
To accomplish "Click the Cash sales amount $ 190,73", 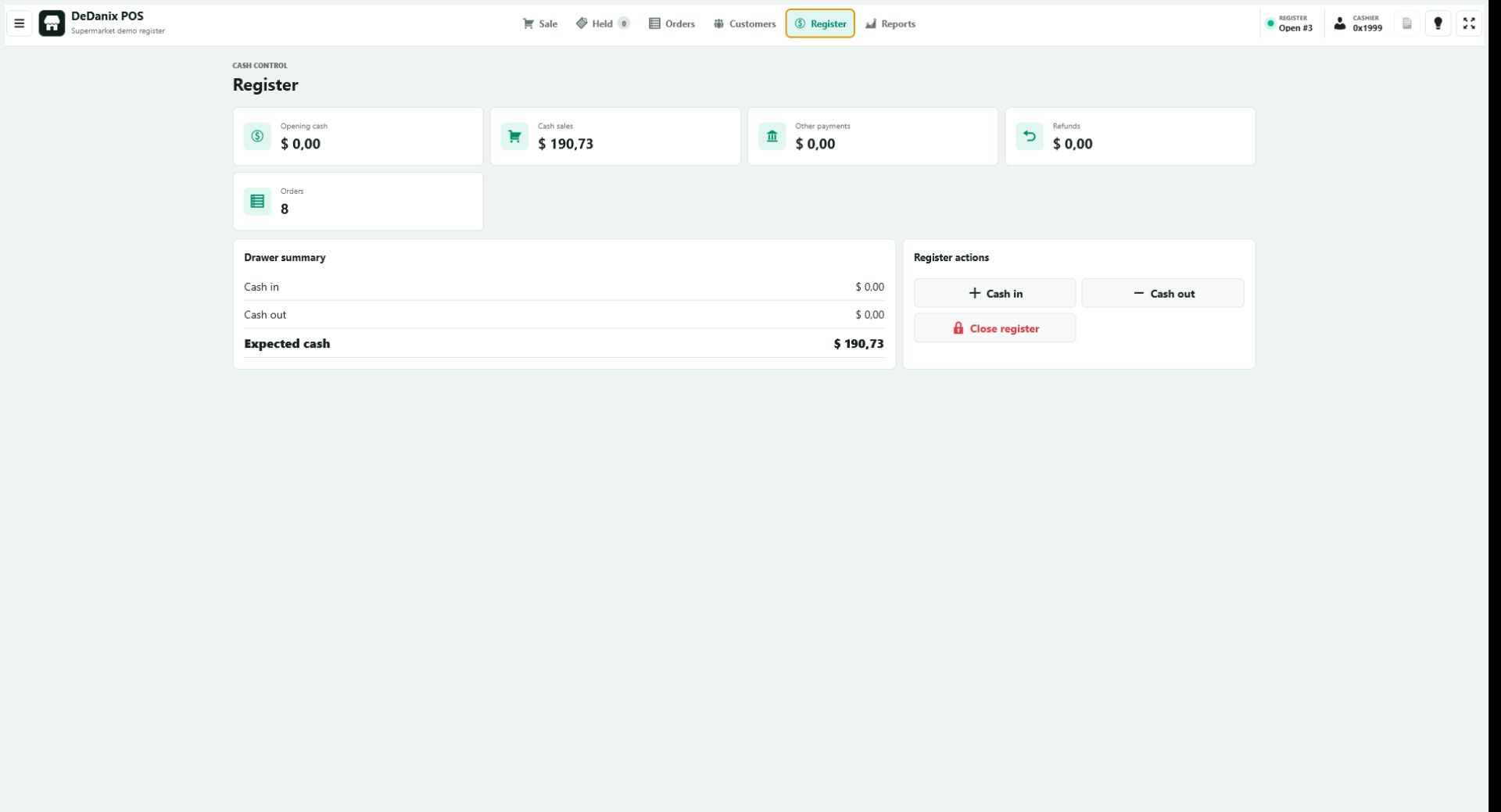I will (565, 144).
